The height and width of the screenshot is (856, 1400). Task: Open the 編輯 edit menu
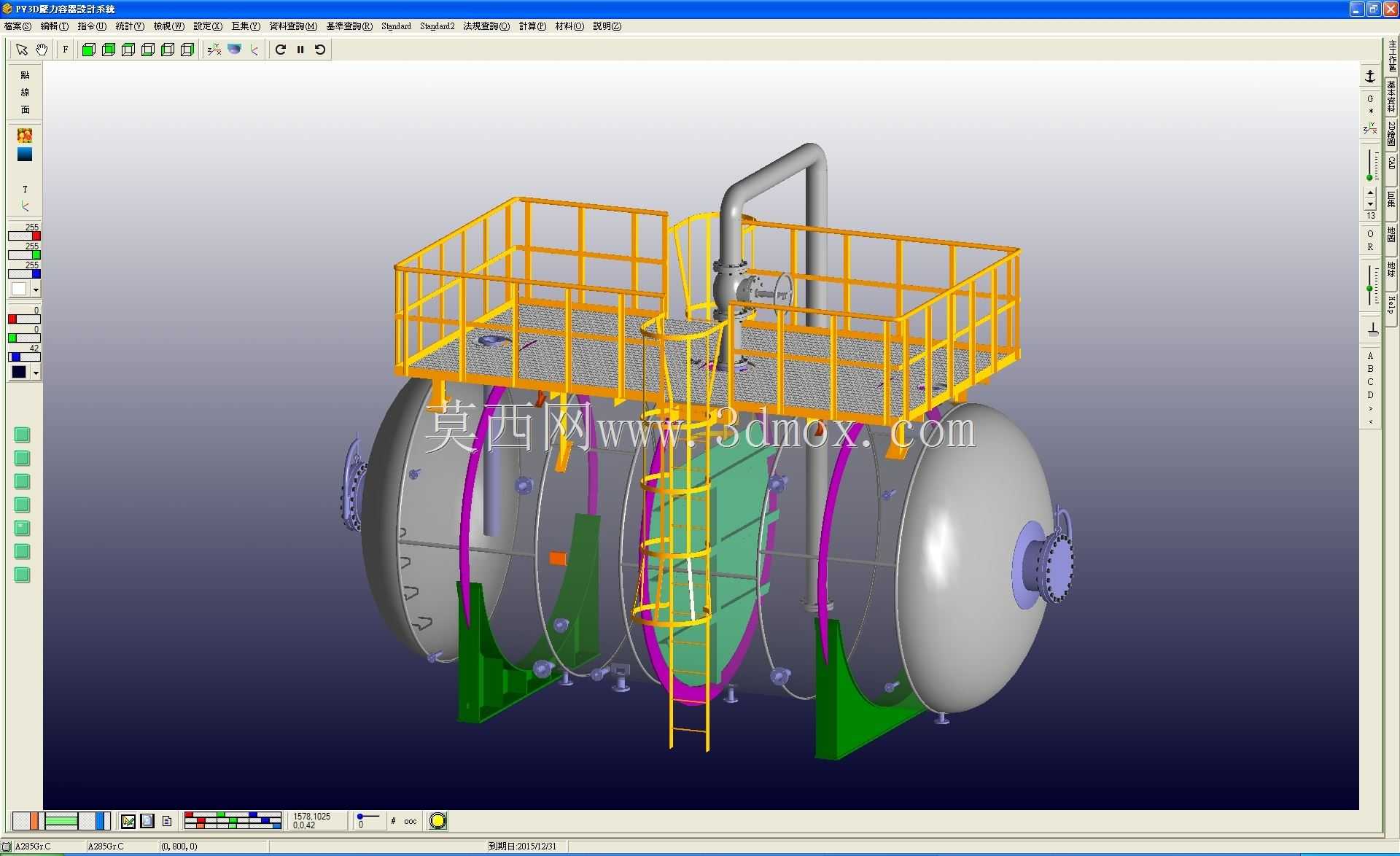point(55,26)
